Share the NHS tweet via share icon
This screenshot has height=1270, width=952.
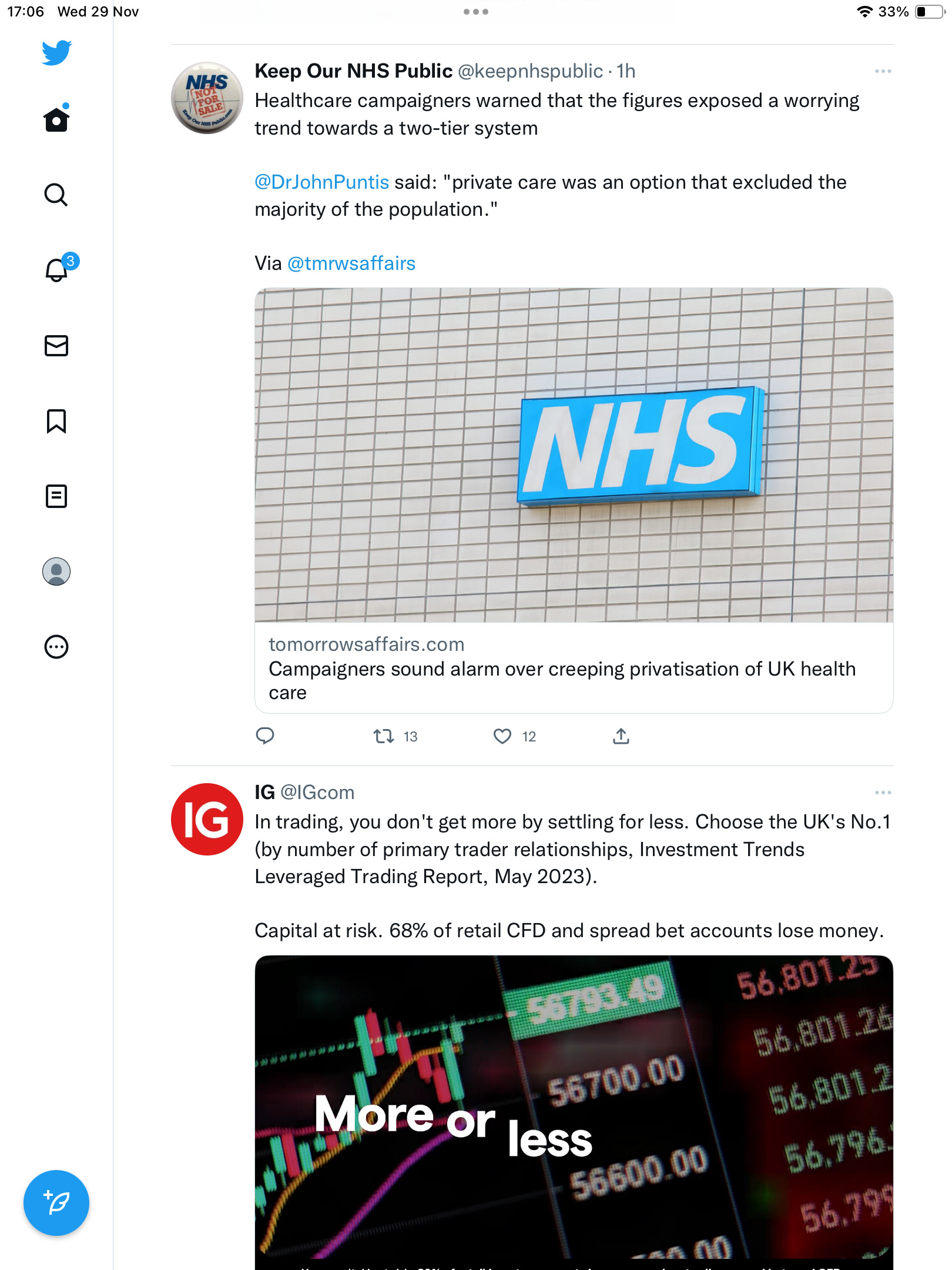[621, 736]
